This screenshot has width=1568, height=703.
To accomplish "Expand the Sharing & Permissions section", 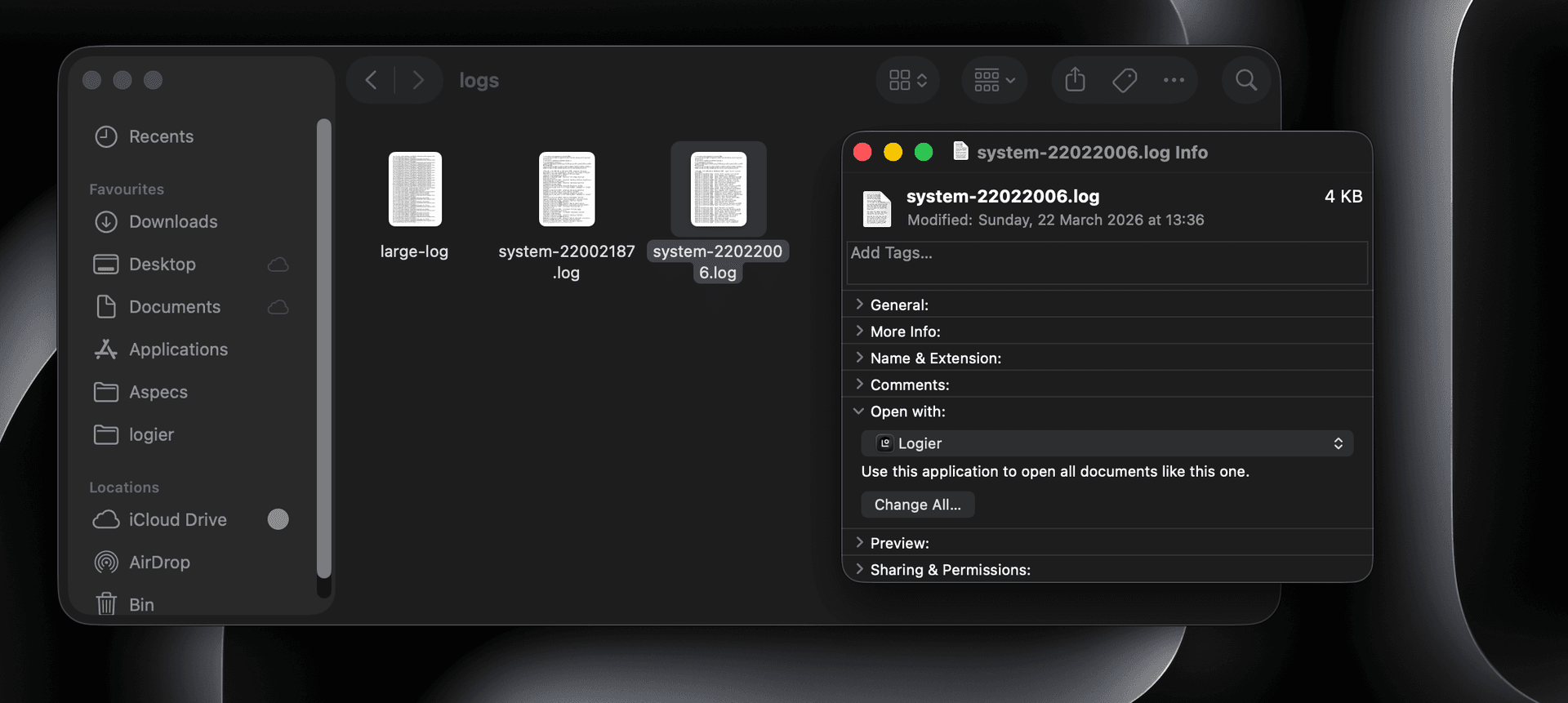I will [859, 569].
